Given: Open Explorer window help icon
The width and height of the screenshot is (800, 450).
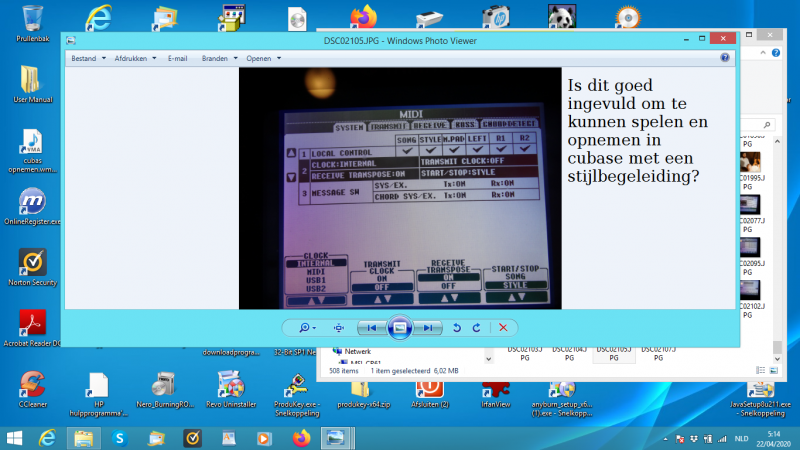Looking at the screenshot, I should pos(776,53).
